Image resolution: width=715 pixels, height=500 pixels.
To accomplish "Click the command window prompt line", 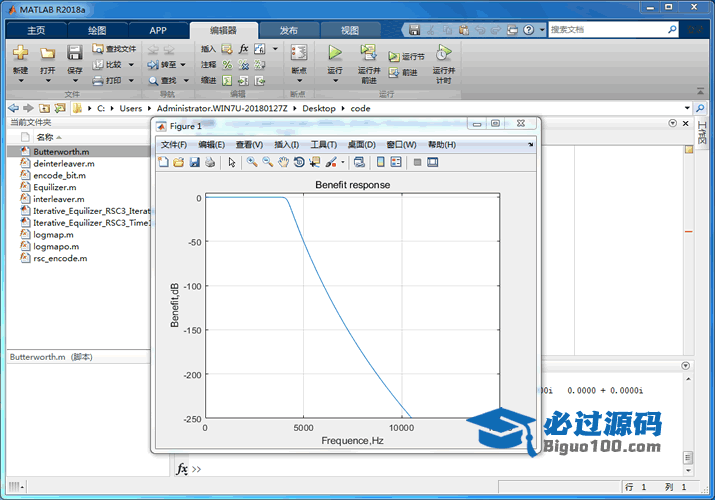I will tap(429, 469).
